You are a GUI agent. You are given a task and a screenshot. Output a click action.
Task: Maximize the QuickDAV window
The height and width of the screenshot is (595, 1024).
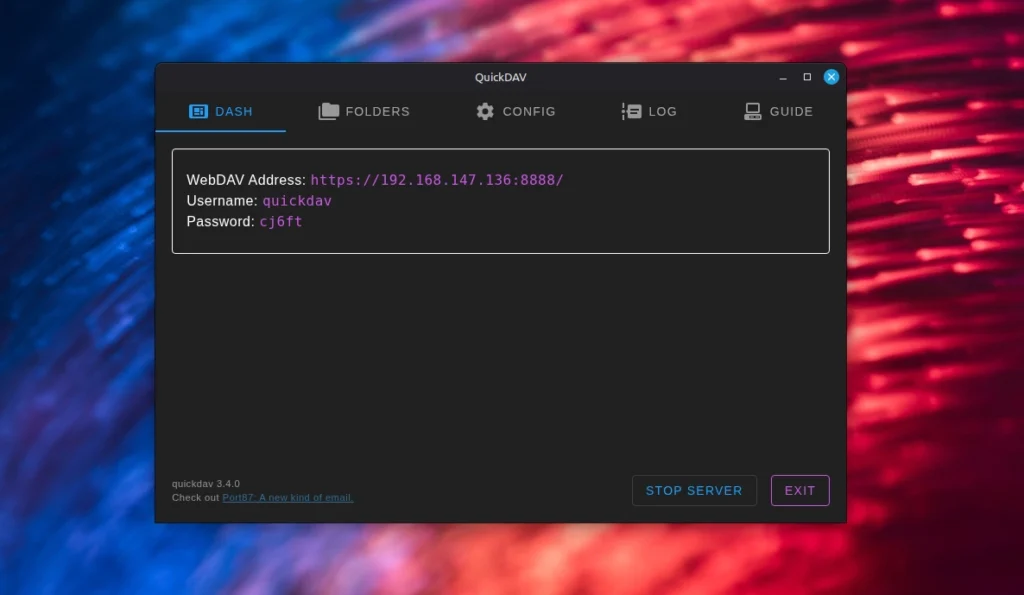[806, 77]
